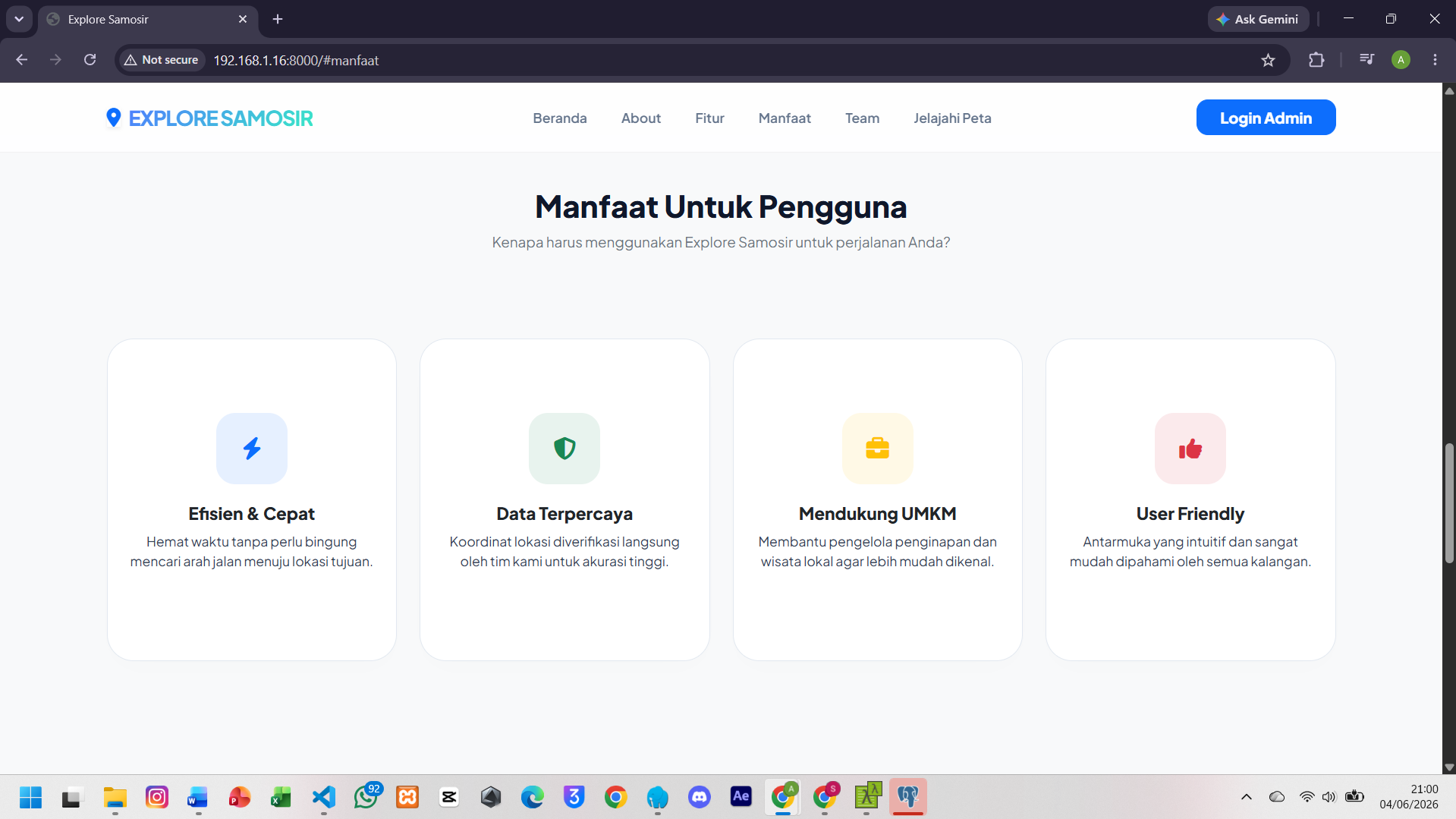Click the scrollbar up arrow

coord(1449,90)
